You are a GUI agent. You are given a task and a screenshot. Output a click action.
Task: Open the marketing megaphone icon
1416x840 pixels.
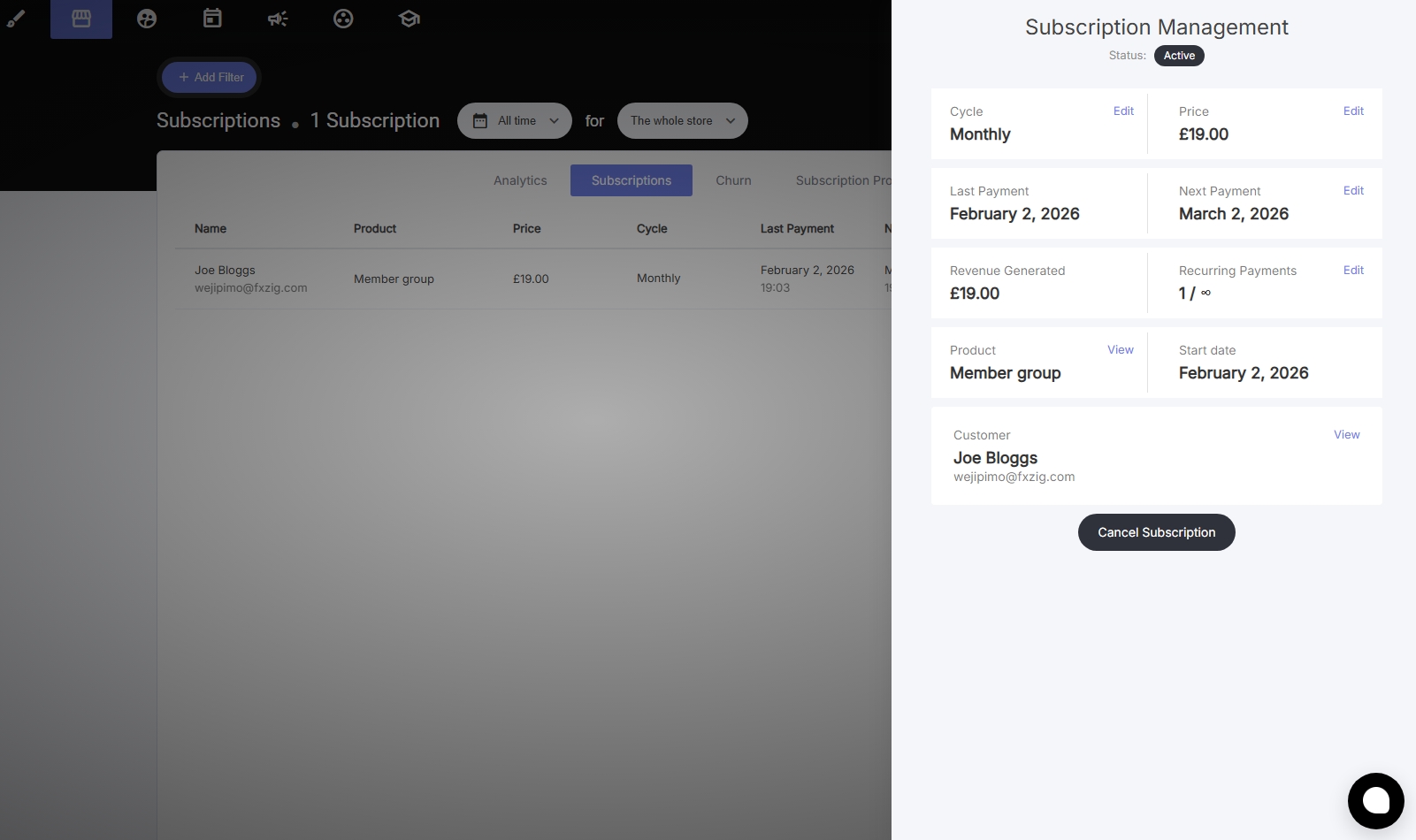pyautogui.click(x=278, y=19)
